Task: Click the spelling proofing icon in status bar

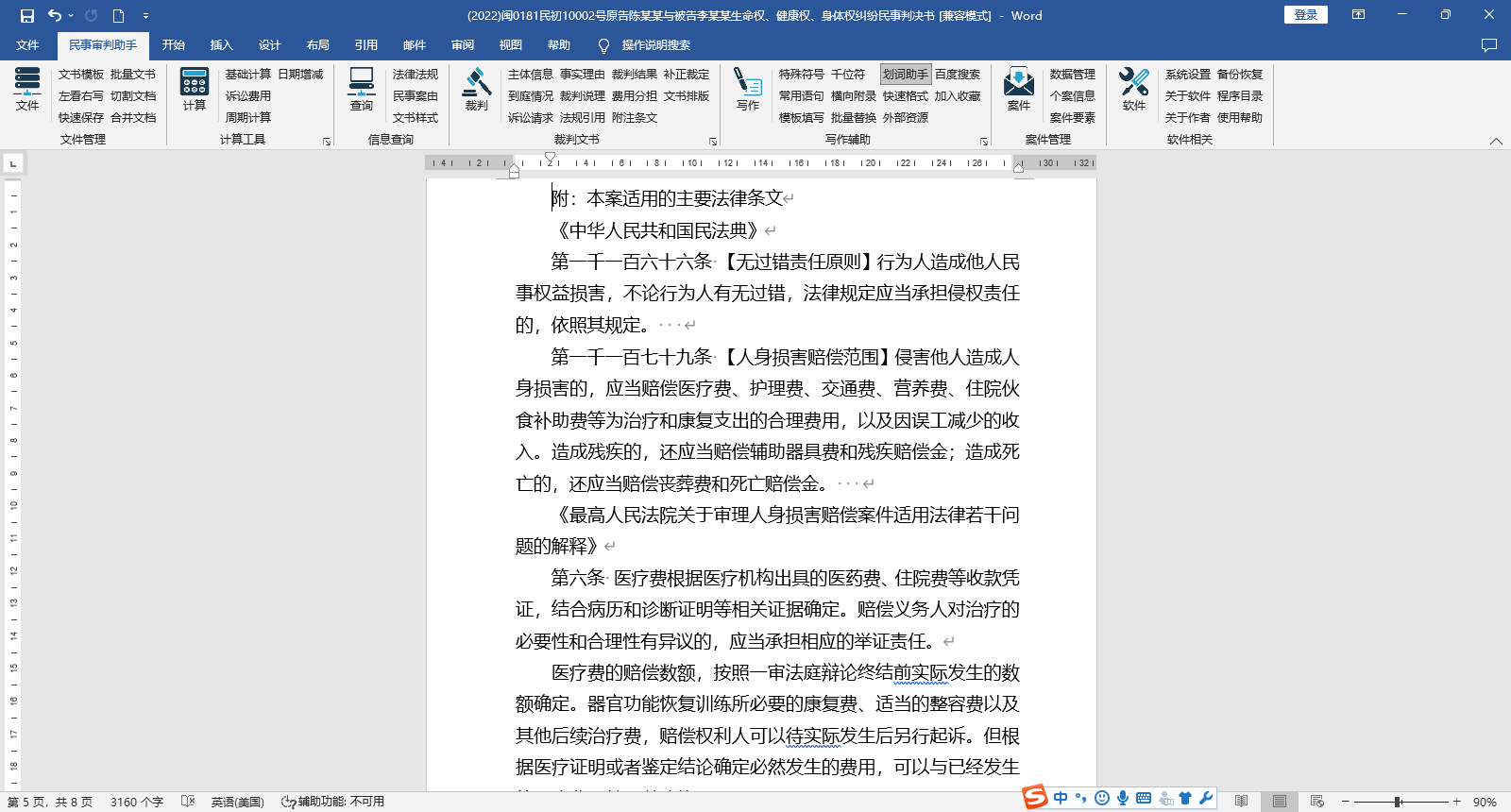Action: click(188, 801)
